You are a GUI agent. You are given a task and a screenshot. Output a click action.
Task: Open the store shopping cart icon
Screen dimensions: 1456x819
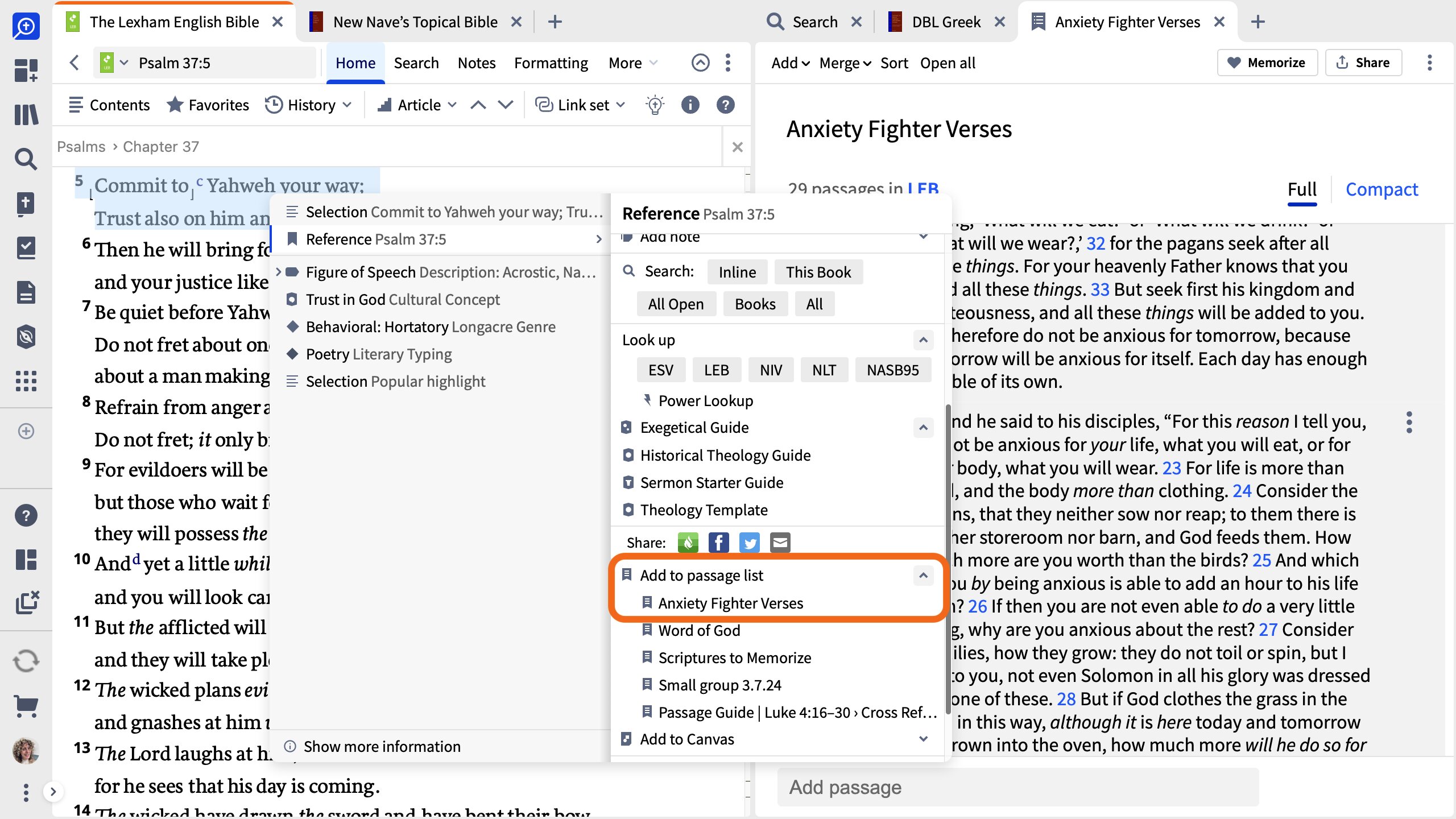tap(26, 706)
